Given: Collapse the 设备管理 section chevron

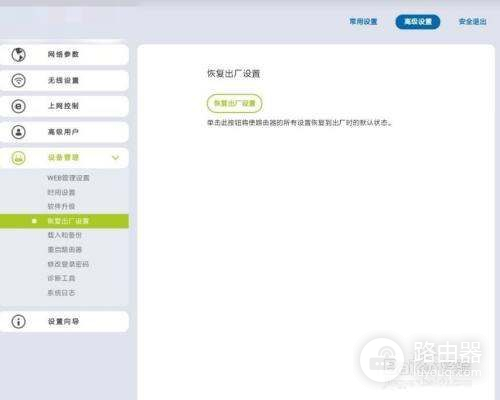Looking at the screenshot, I should [x=115, y=158].
